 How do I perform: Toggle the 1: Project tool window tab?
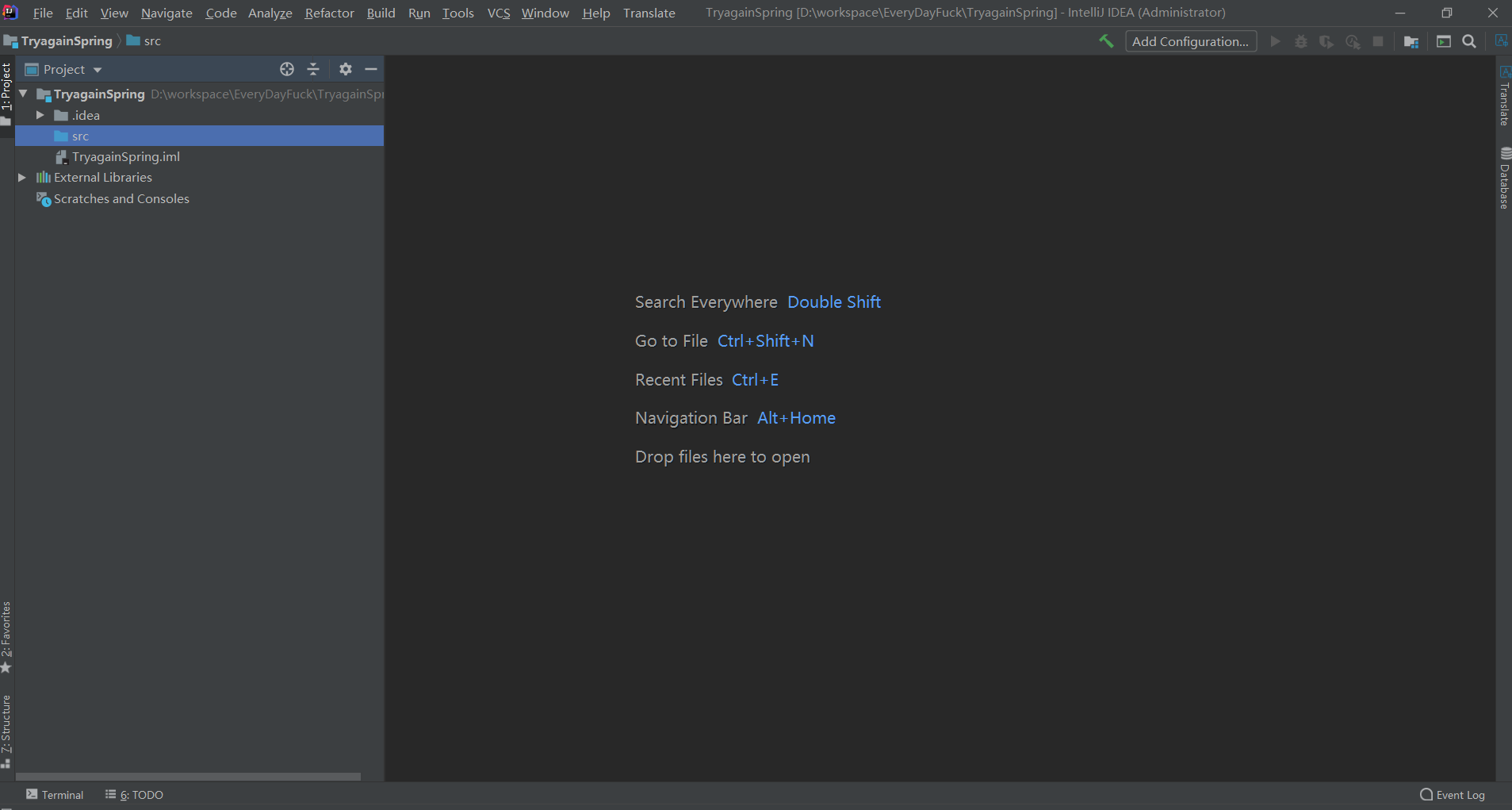pyautogui.click(x=6, y=94)
